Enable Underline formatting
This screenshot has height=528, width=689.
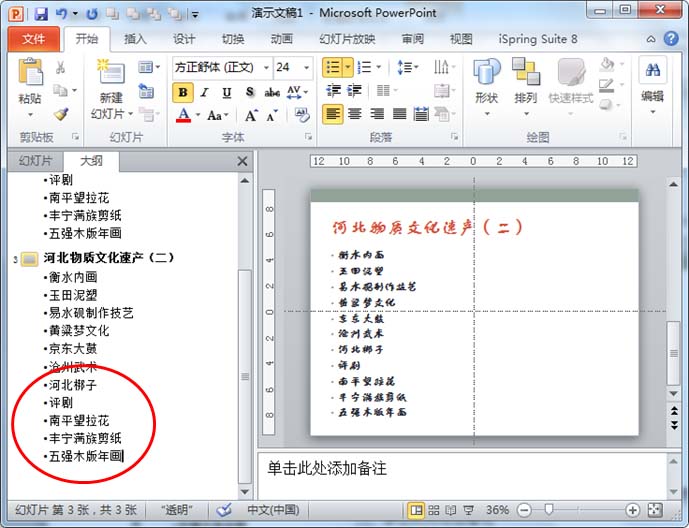point(227,92)
